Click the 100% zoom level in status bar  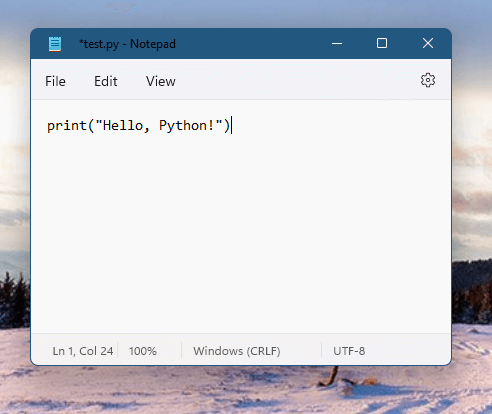143,351
